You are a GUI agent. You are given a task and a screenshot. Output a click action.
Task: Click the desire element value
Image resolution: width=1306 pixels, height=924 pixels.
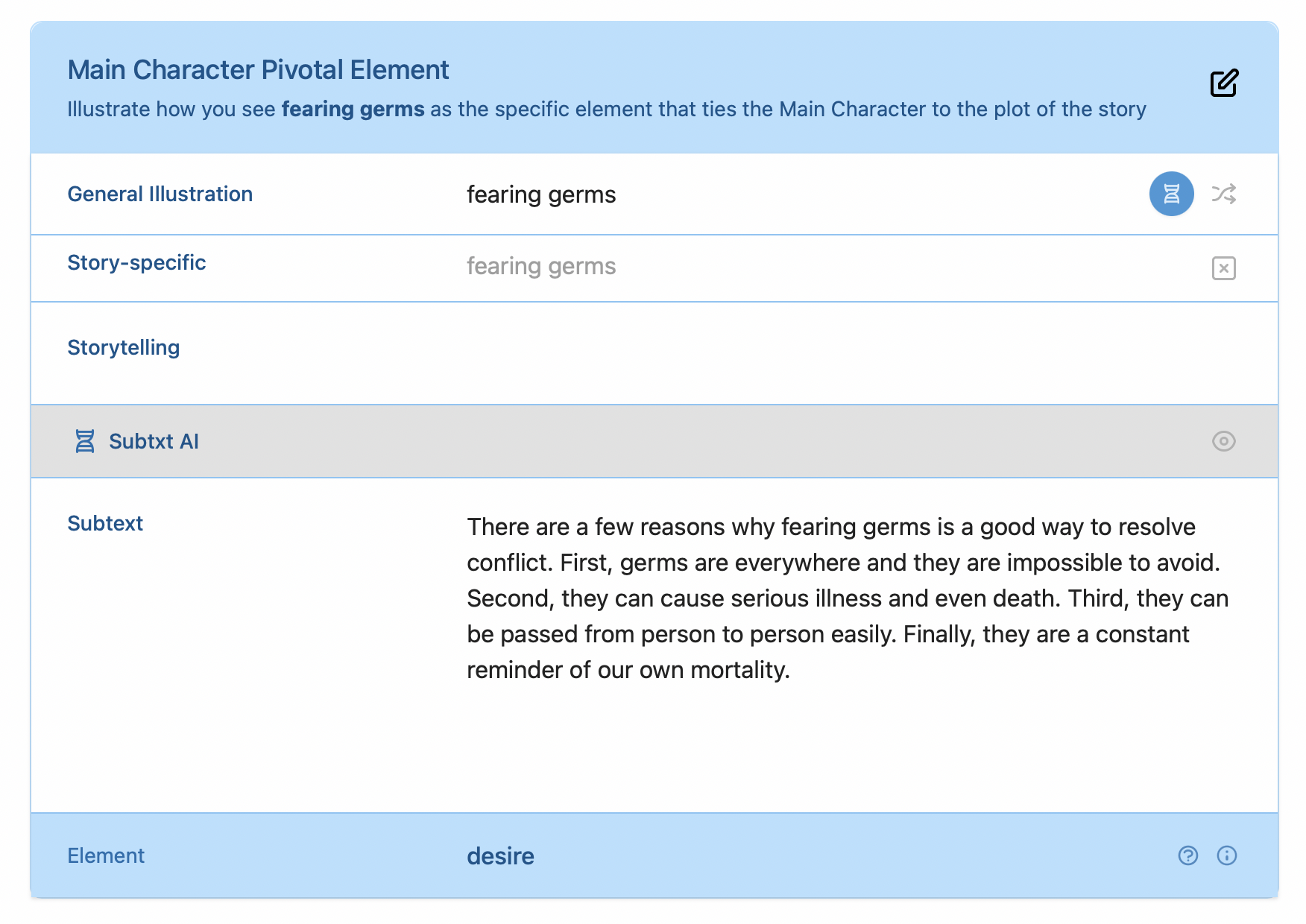tap(500, 856)
